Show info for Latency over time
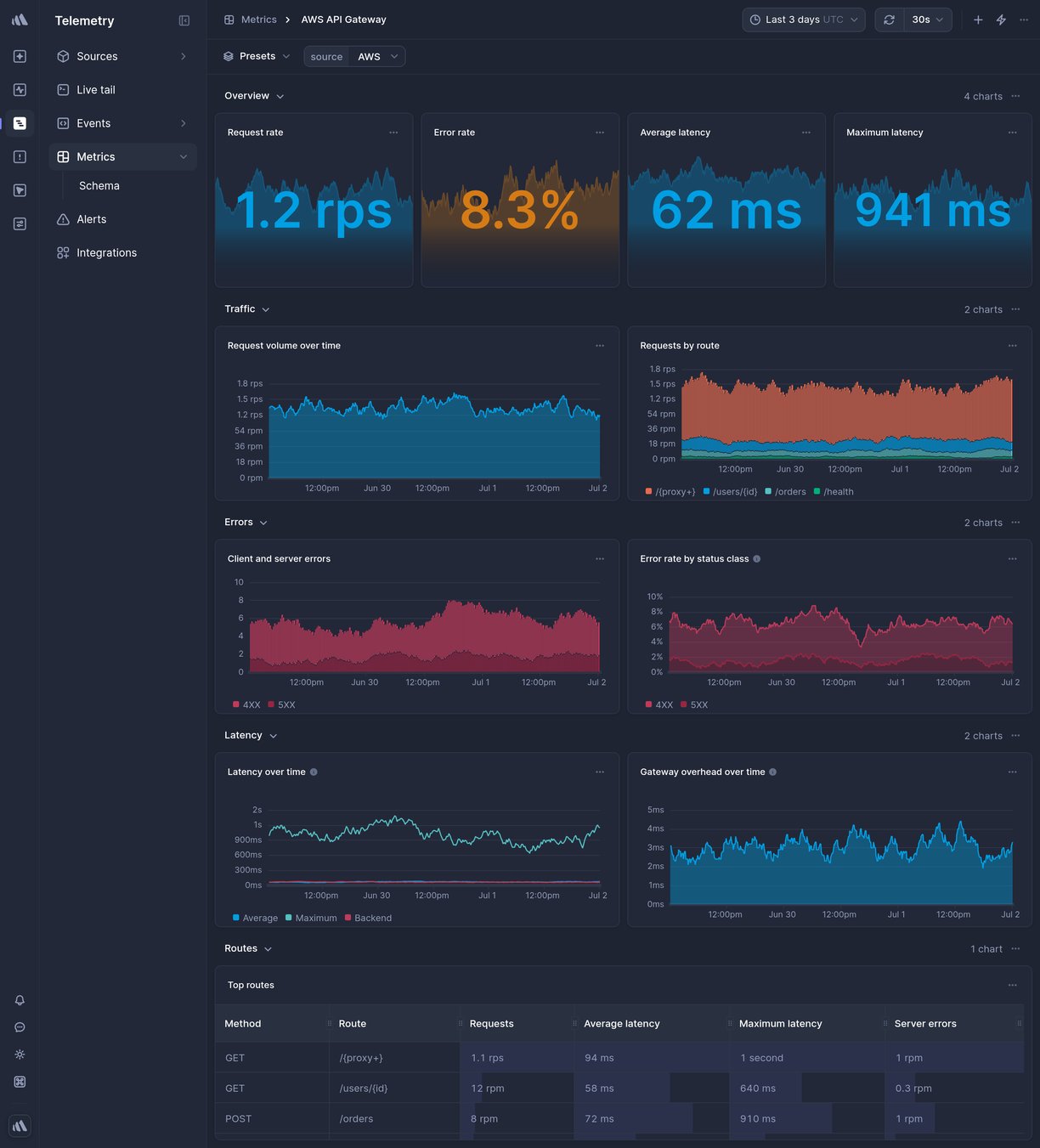1040x1148 pixels. [314, 772]
